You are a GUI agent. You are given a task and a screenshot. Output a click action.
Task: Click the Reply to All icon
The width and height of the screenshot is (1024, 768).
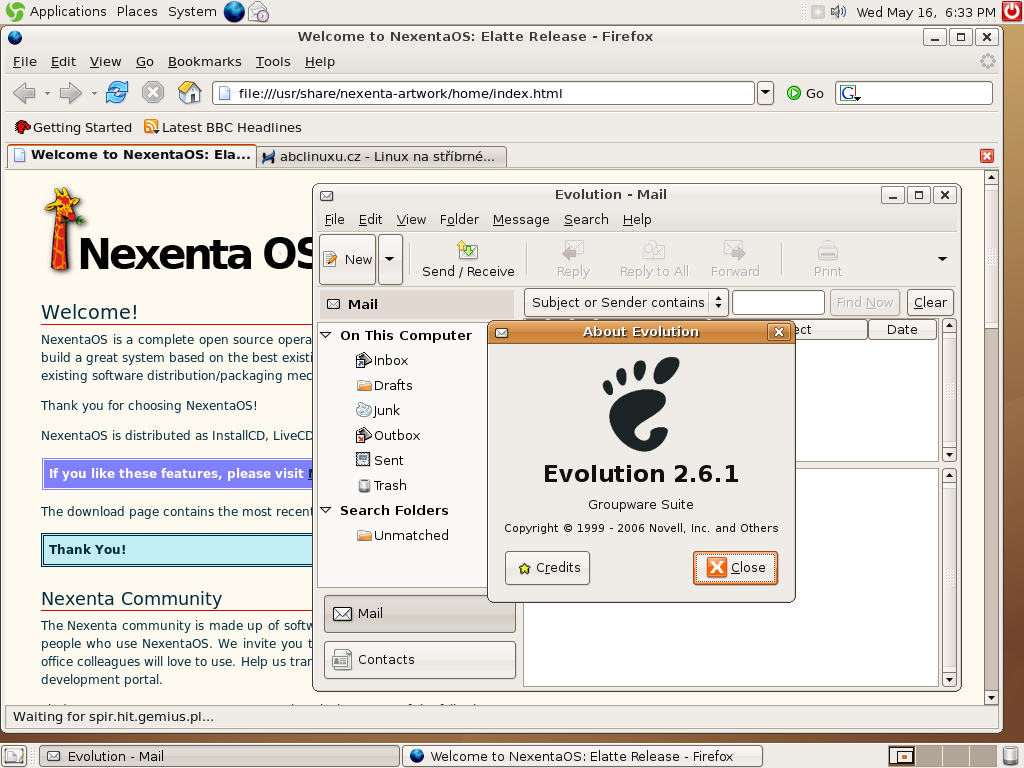(x=654, y=251)
